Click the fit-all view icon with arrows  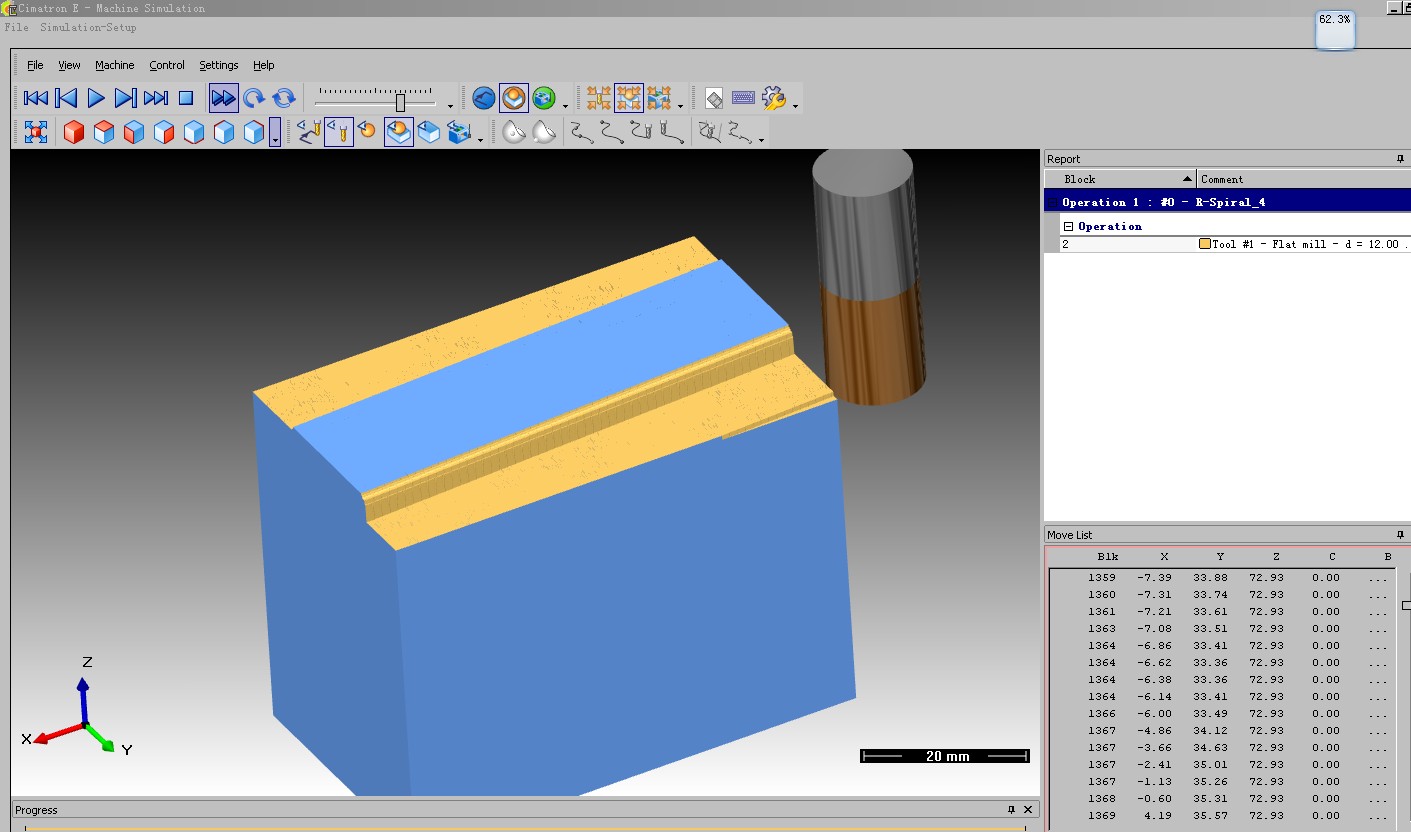(x=36, y=132)
